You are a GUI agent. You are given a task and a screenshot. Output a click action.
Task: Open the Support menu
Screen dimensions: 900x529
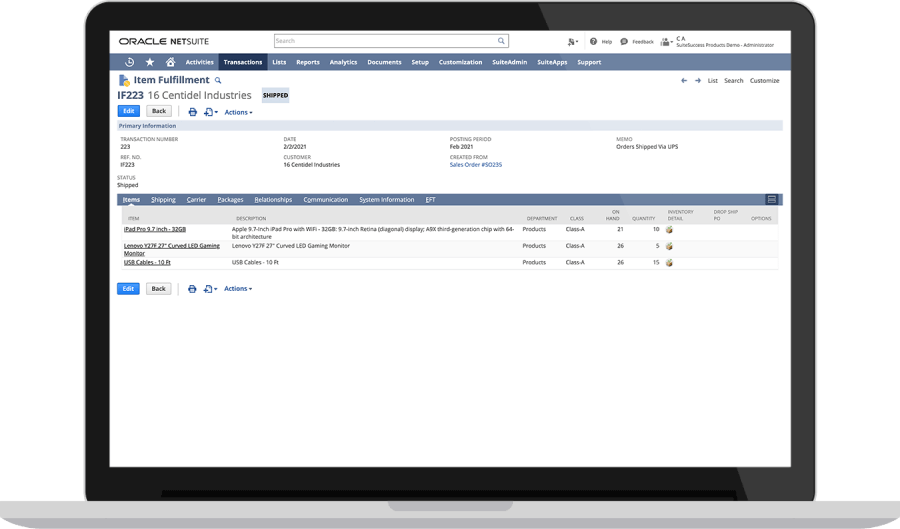pyautogui.click(x=589, y=62)
